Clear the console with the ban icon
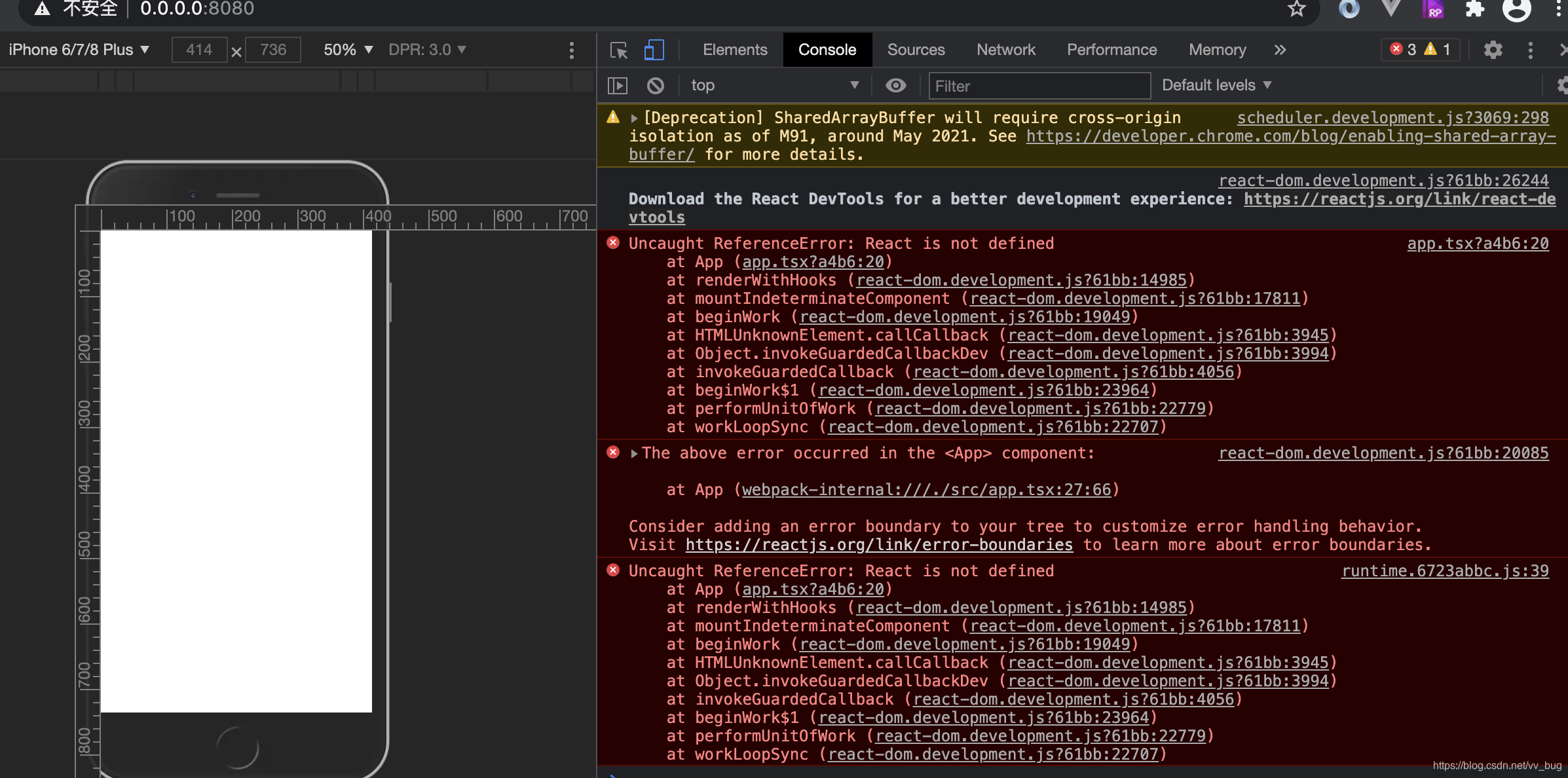Image resolution: width=1568 pixels, height=778 pixels. [655, 86]
